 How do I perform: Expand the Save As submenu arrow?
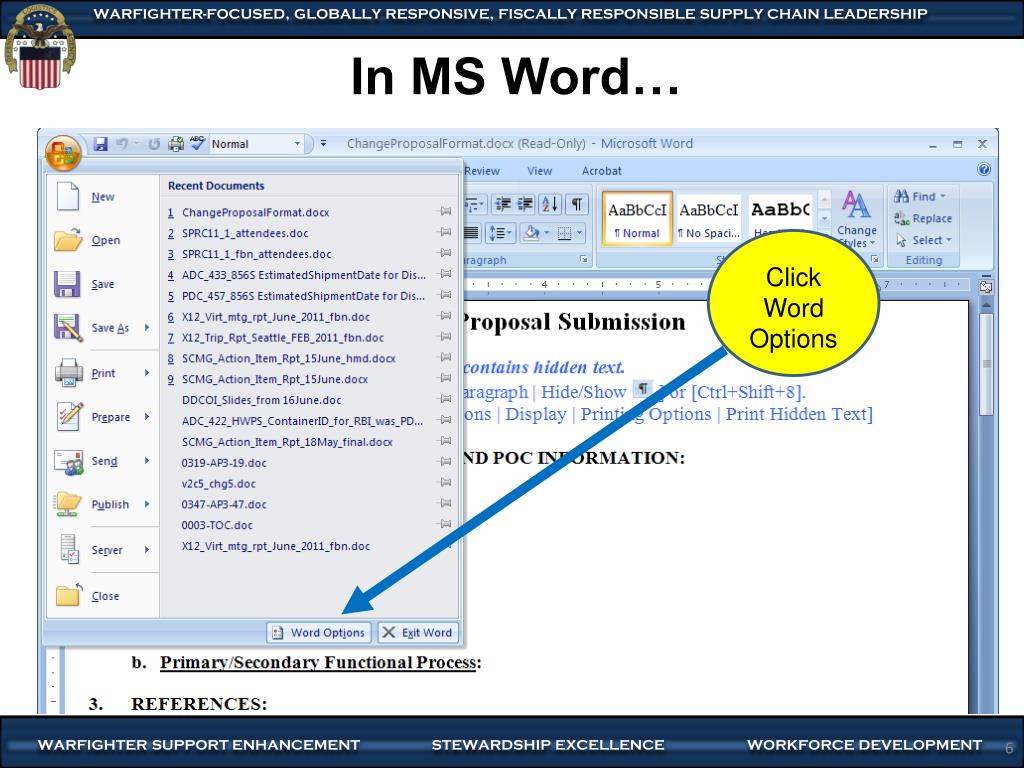[x=147, y=327]
